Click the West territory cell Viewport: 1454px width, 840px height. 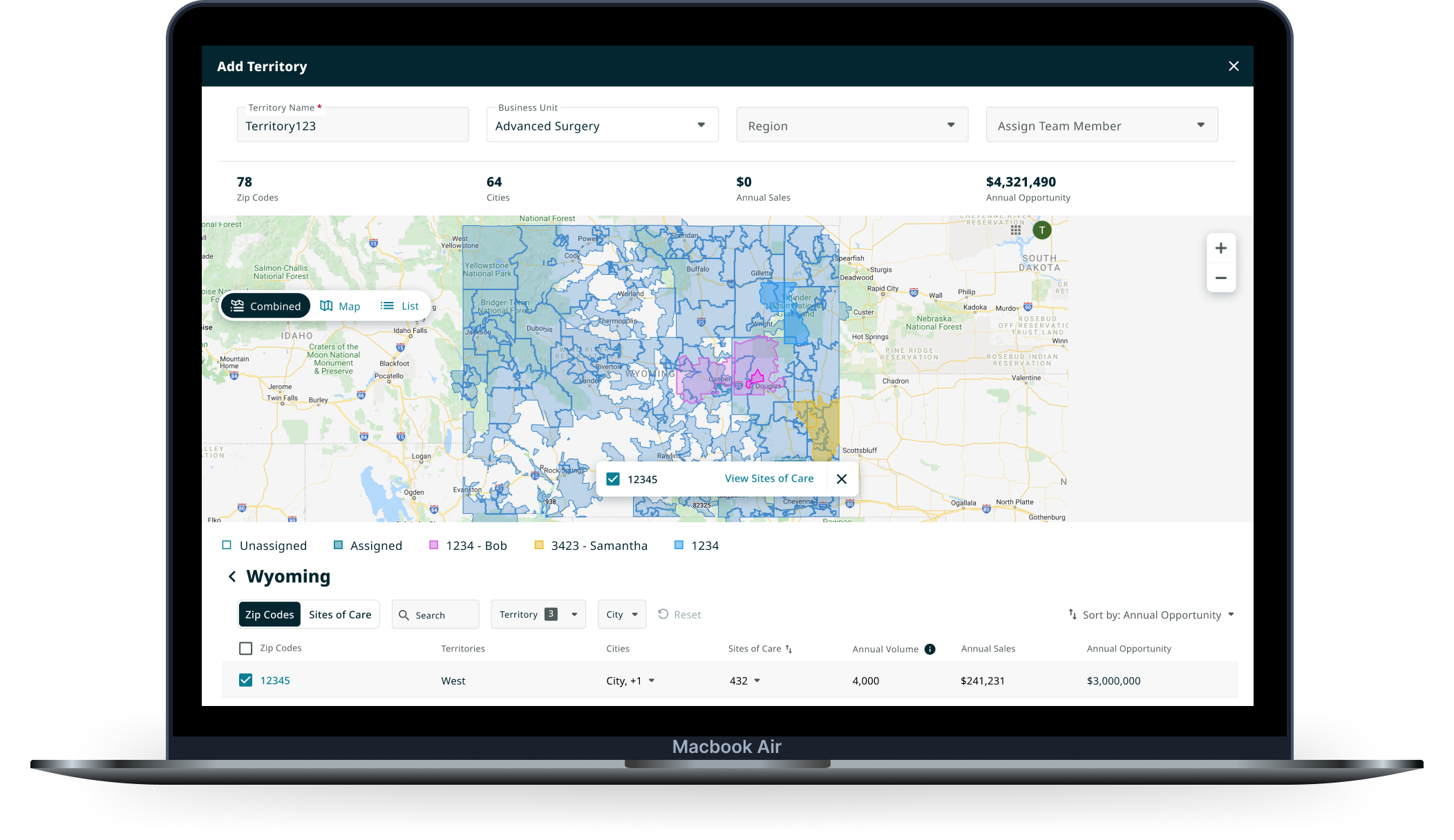(x=453, y=680)
